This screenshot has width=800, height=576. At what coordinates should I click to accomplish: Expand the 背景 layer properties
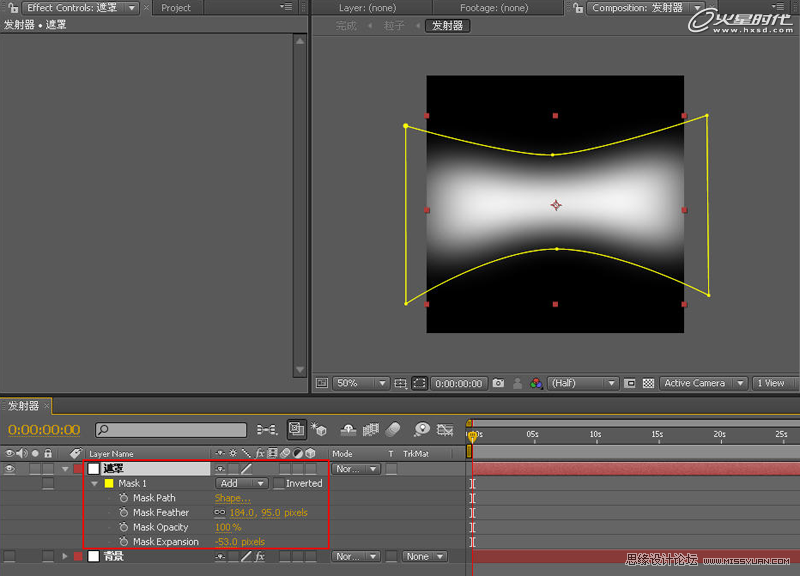[65, 556]
